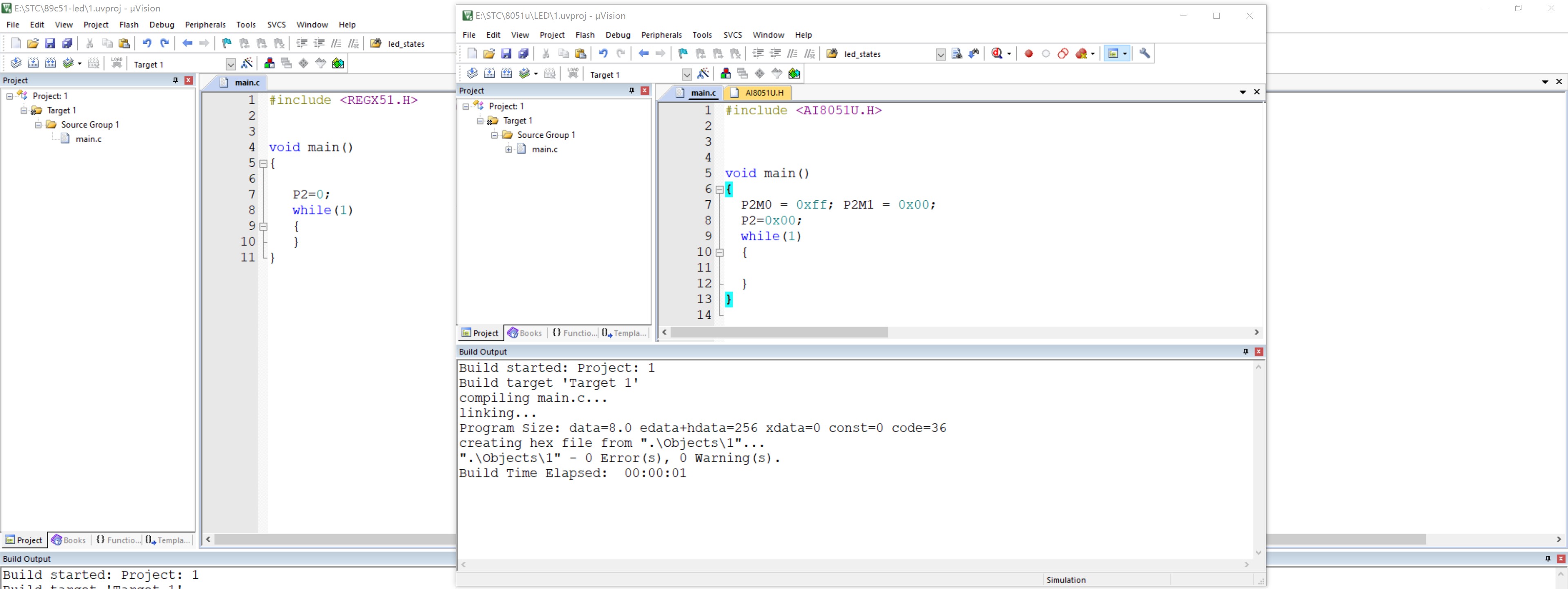Open led_states find dropdown in LED window

coord(941,54)
